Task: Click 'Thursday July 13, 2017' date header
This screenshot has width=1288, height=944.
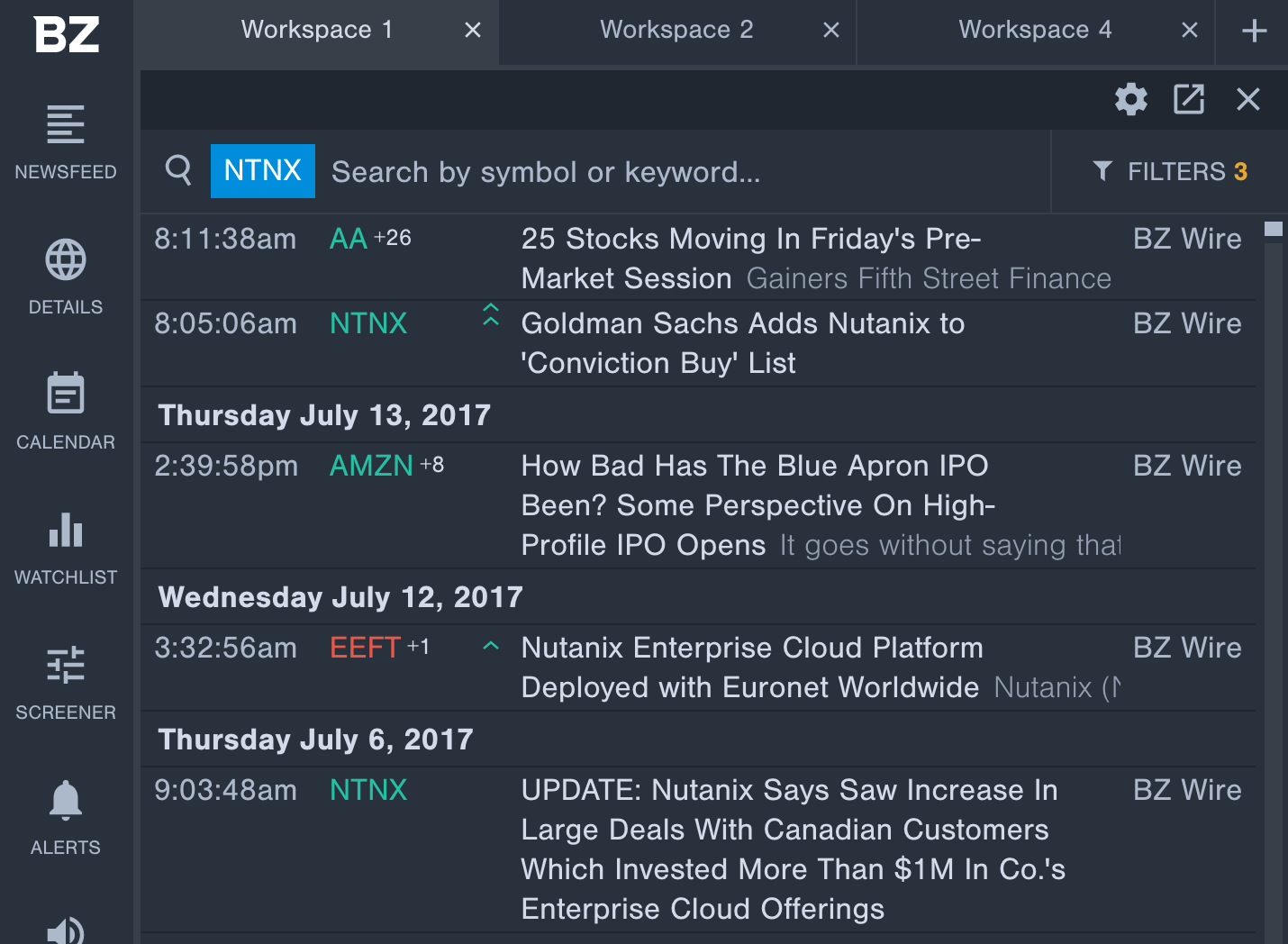Action: [324, 415]
